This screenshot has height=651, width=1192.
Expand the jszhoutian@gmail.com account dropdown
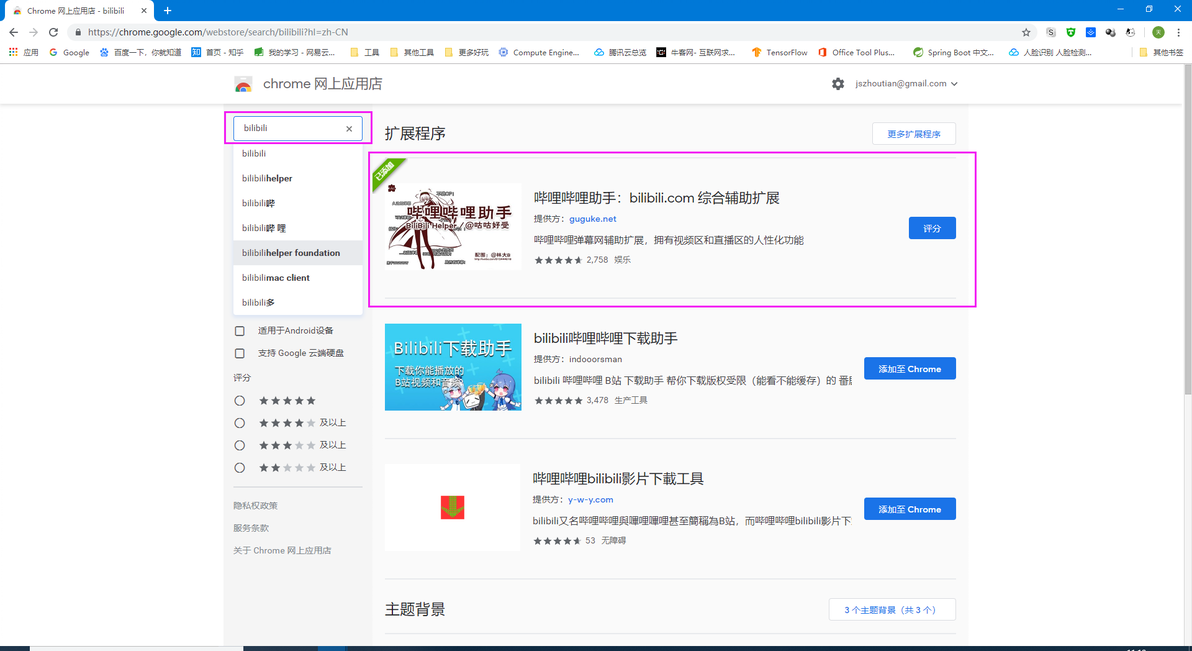click(x=906, y=84)
